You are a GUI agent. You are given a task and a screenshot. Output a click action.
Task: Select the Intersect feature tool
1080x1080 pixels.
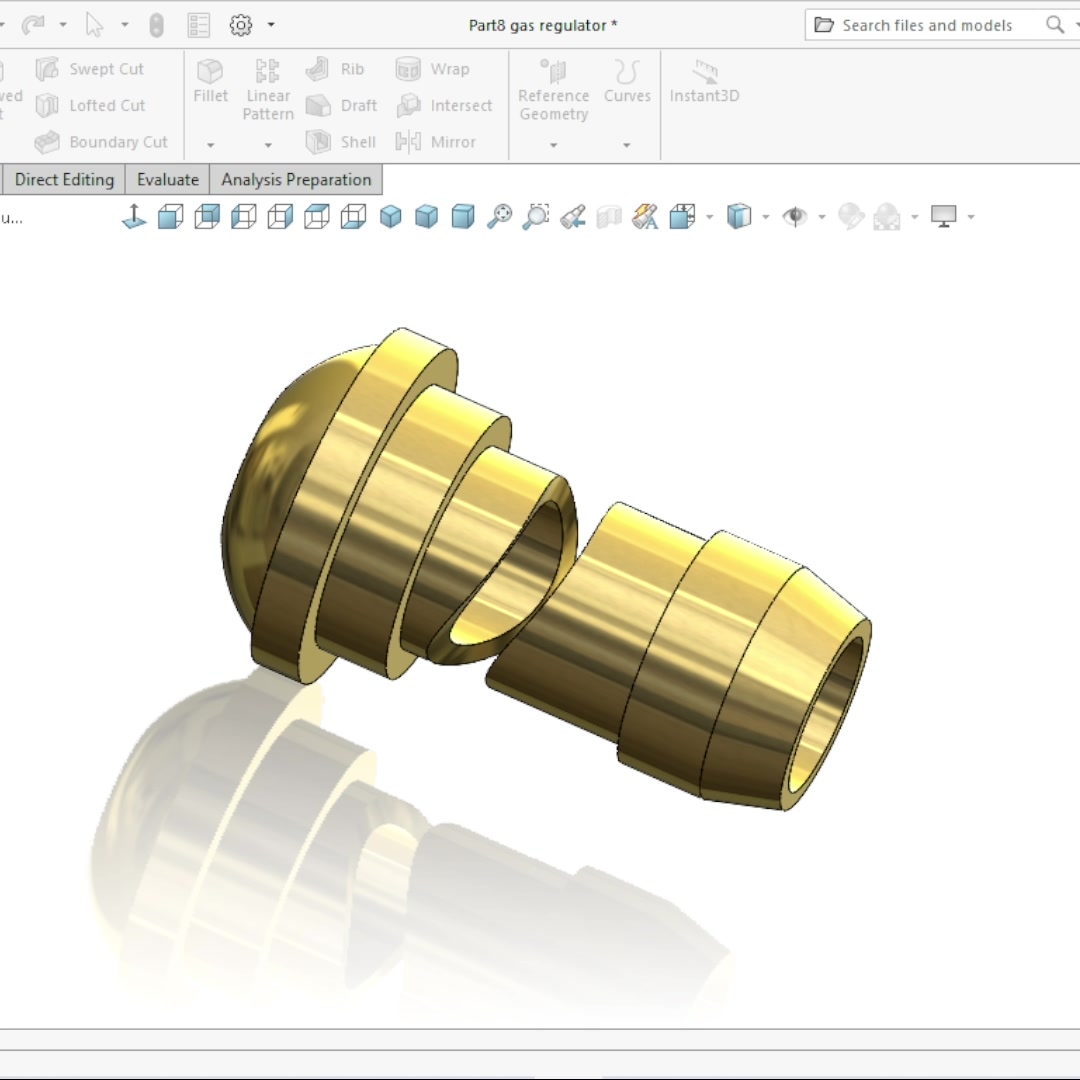444,105
